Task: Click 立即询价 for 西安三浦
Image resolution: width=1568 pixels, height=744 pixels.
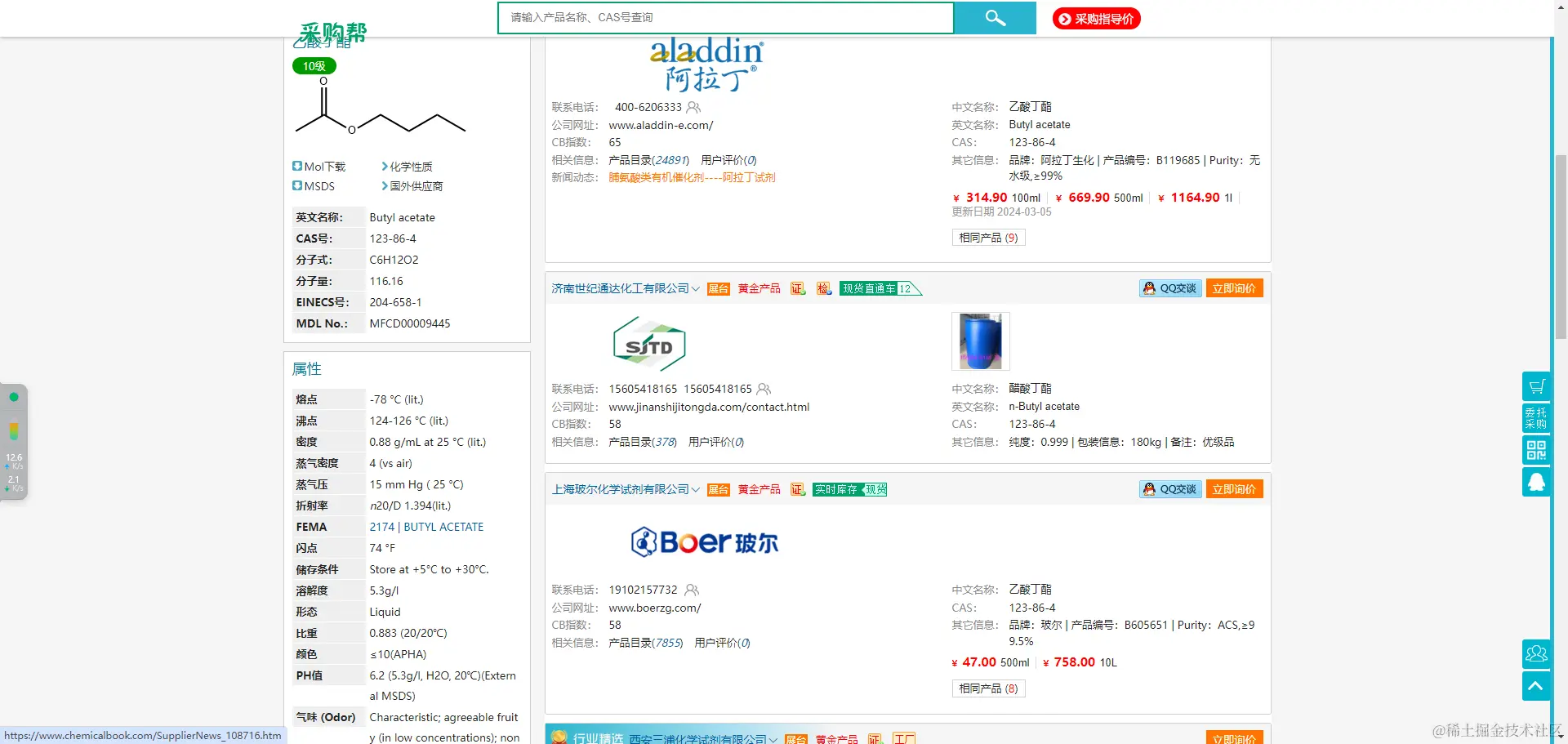Action: coord(1234,737)
